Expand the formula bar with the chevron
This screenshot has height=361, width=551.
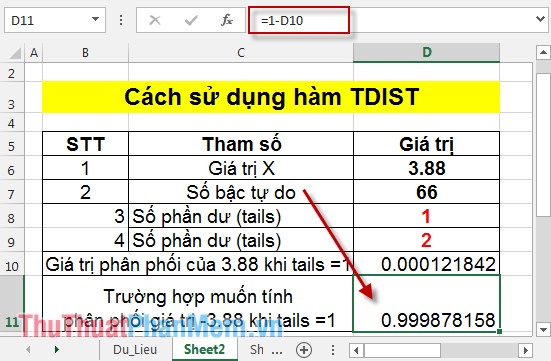tap(541, 19)
